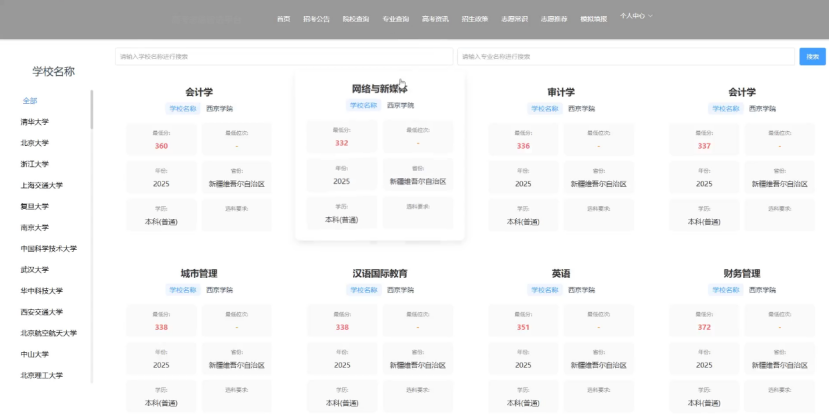Click year 2025 on the 审计学 card
829x415 pixels.
click(523, 184)
